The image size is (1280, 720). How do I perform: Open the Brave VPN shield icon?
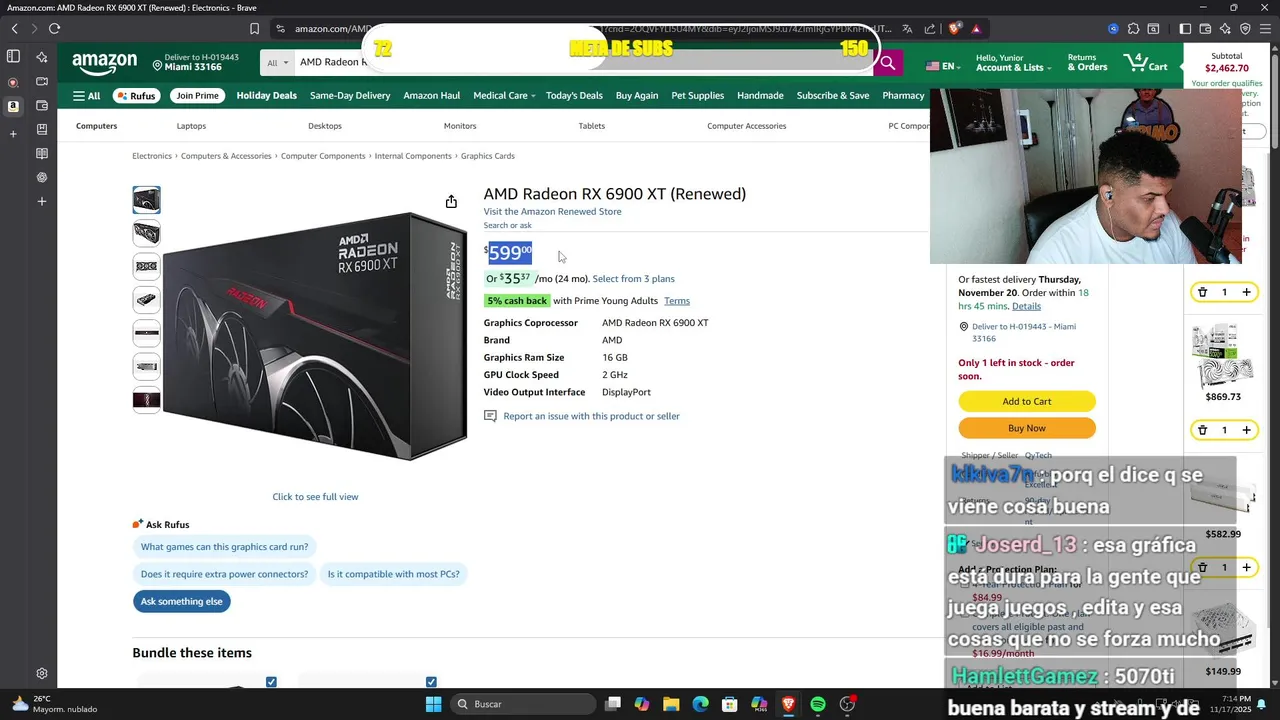pyautogui.click(x=1245, y=29)
